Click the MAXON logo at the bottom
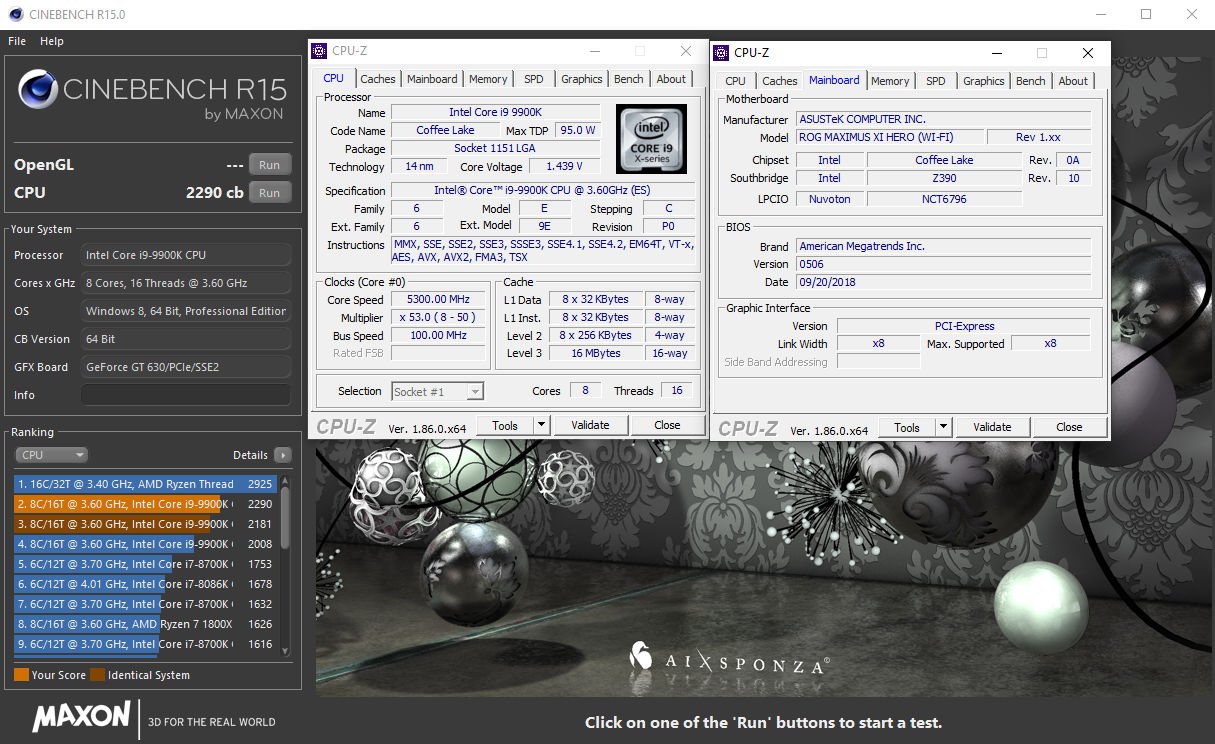This screenshot has width=1215, height=744. (81, 717)
